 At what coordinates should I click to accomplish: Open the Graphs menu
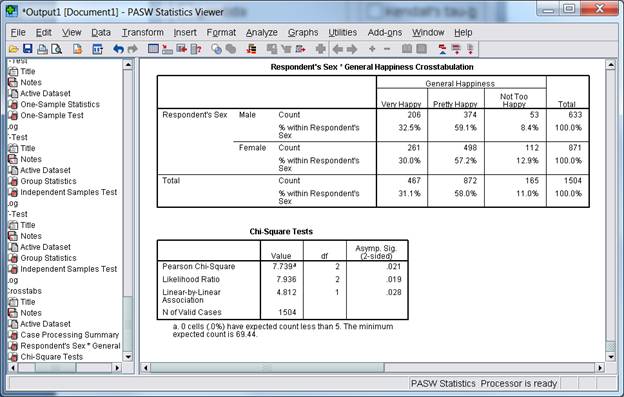(303, 33)
